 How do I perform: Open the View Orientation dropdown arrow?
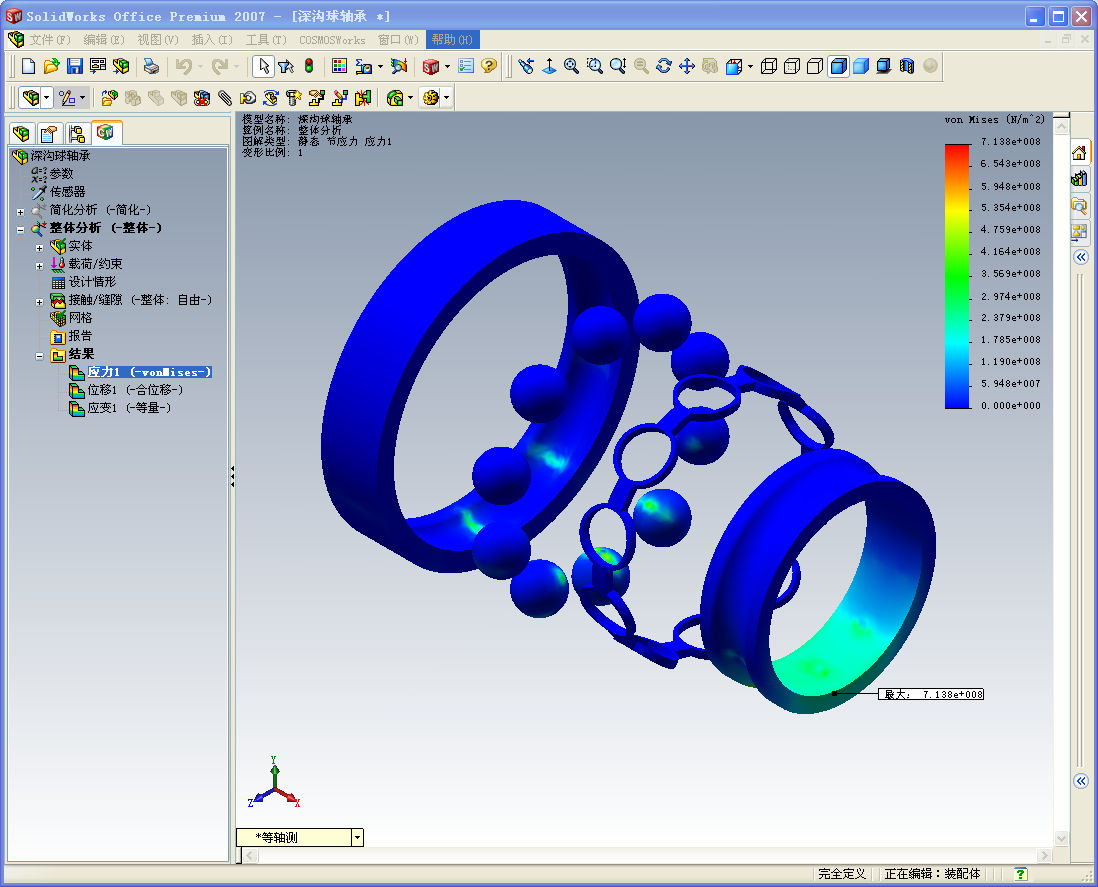point(750,67)
